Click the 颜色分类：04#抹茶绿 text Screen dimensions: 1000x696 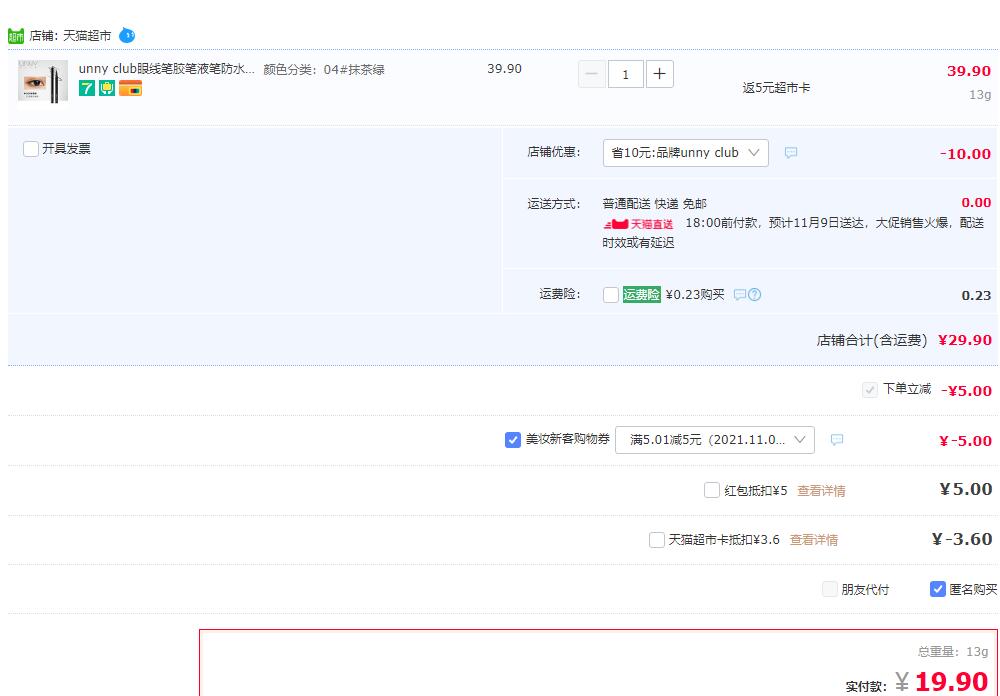324,70
